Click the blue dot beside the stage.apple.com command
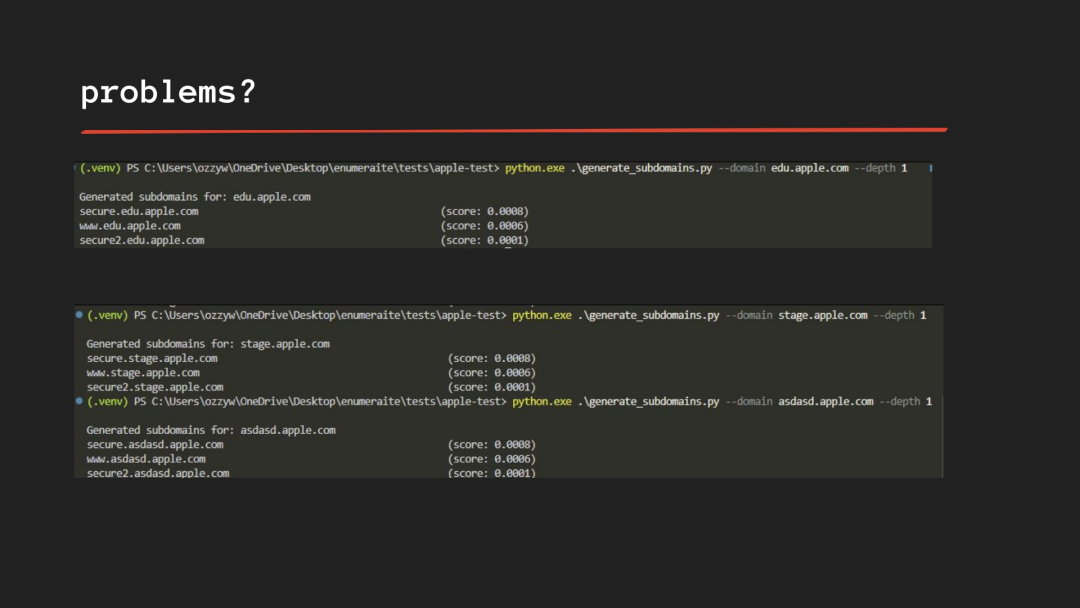Screen dimensions: 1080x608 (79, 315)
